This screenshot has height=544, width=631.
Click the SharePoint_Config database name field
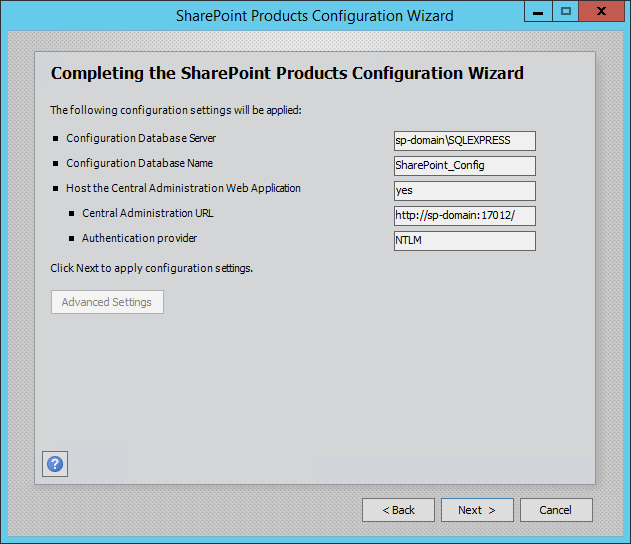(x=465, y=165)
